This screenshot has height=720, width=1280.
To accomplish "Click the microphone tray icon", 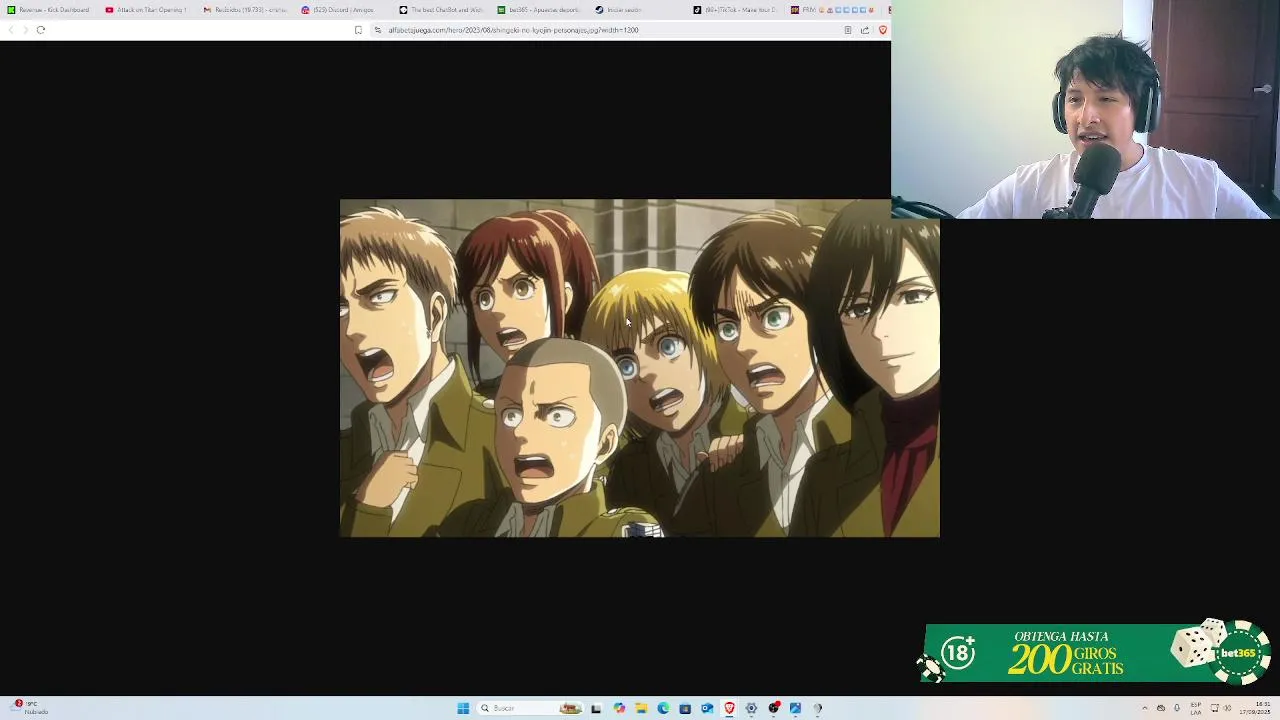I will click(x=1177, y=708).
